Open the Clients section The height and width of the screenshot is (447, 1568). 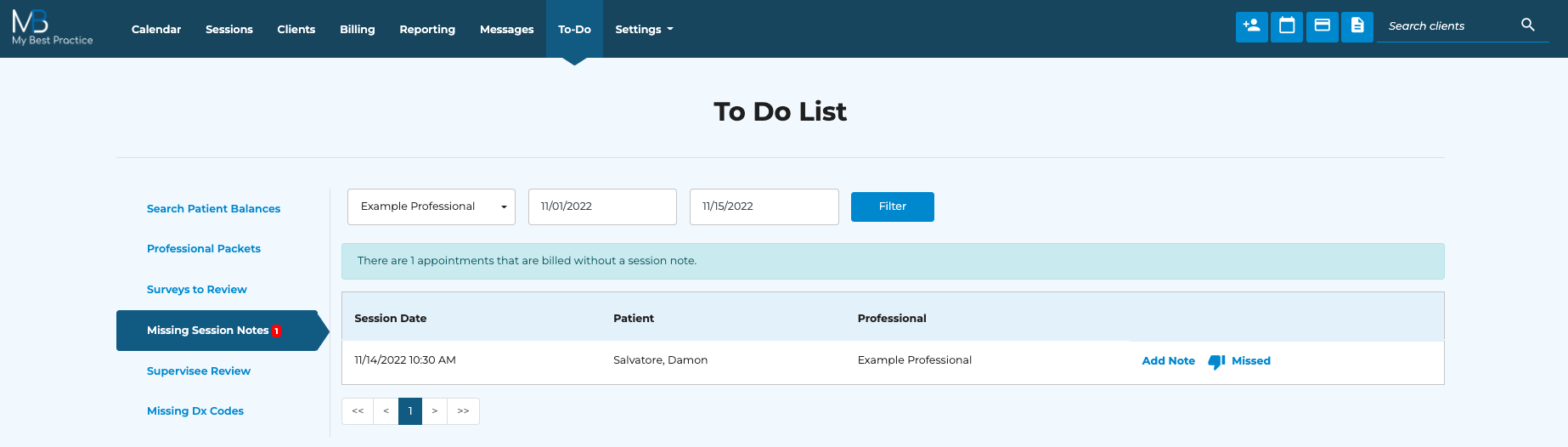296,29
